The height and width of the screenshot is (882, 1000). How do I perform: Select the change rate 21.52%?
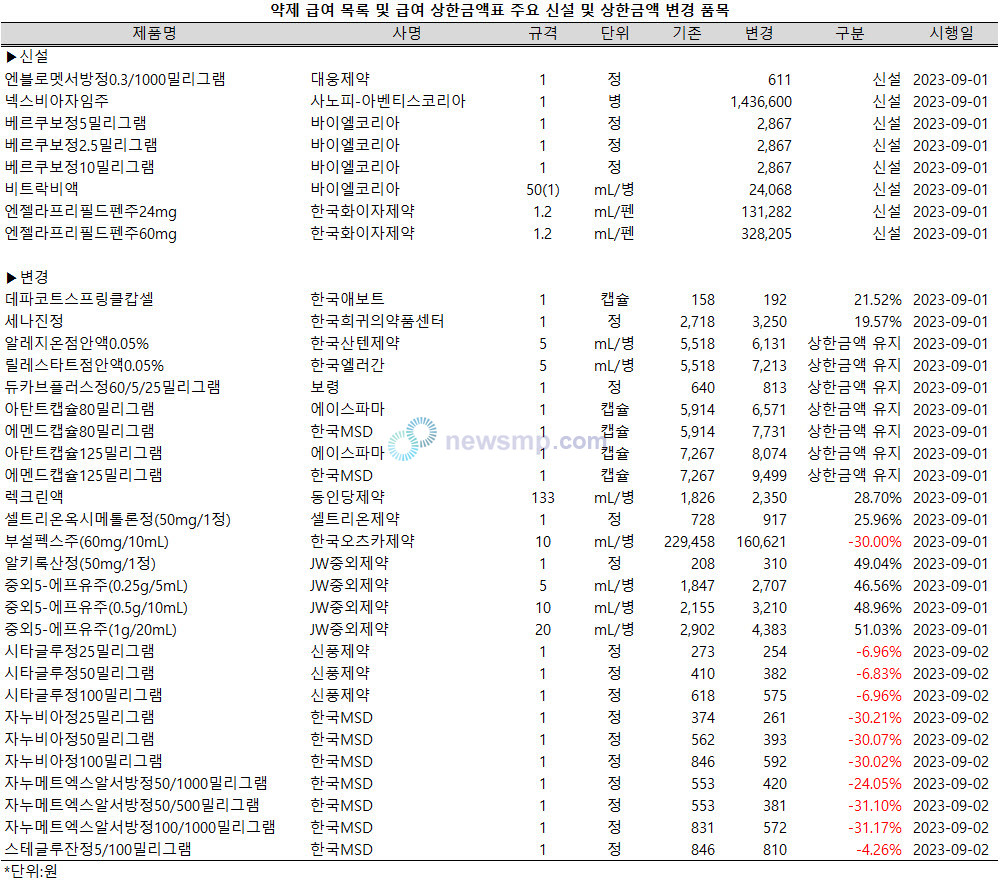pyautogui.click(x=878, y=300)
